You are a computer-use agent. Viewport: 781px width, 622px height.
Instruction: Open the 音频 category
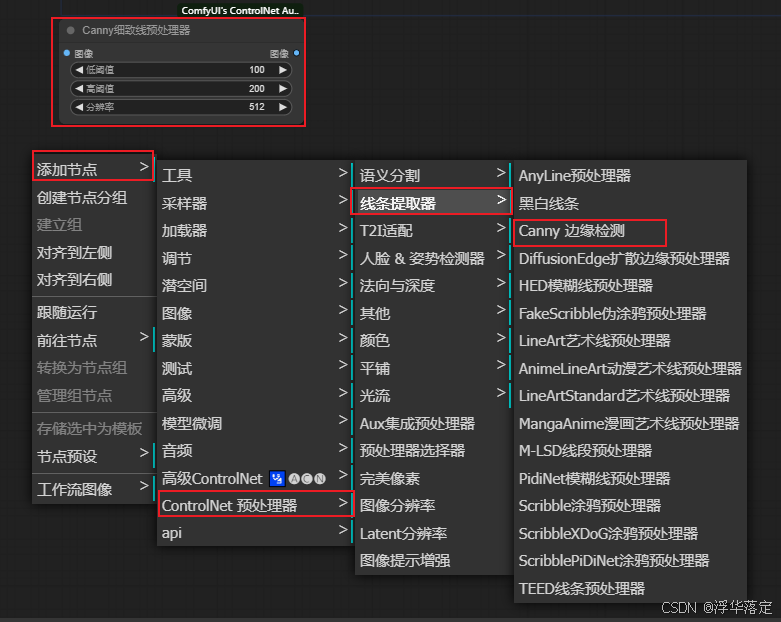[255, 451]
